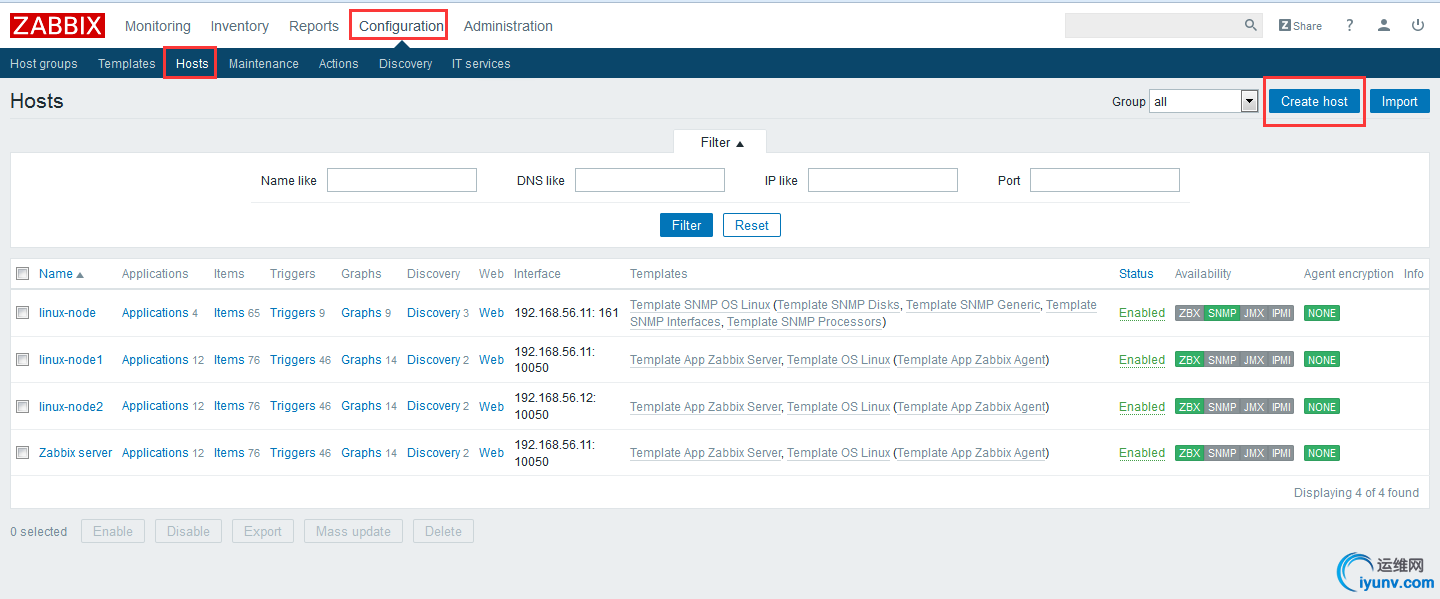1440x599 pixels.
Task: Open Triggers for linux-node1
Action: (292, 360)
